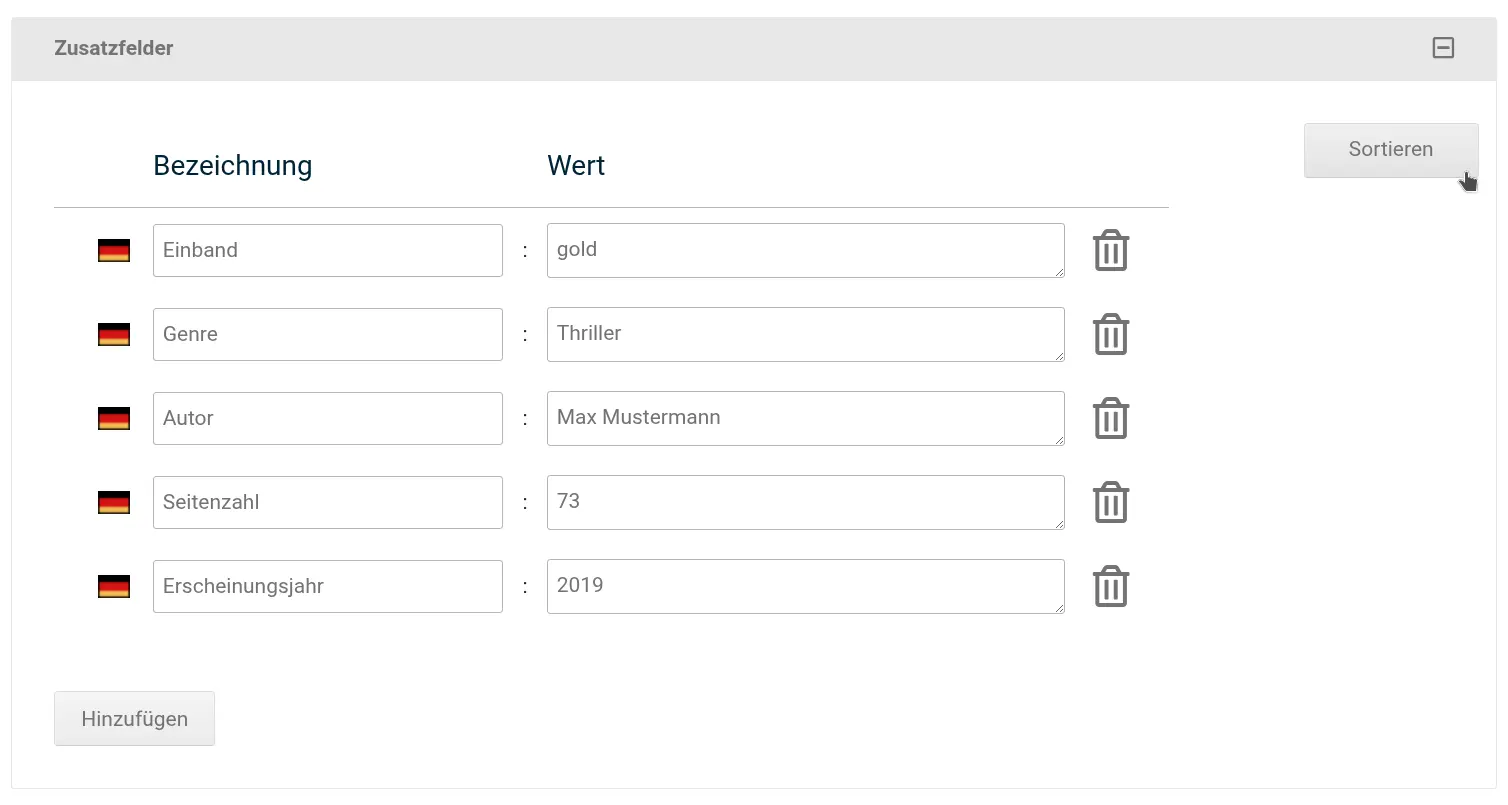Click the Hinzufügen button
This screenshot has height=805, width=1508.
134,718
